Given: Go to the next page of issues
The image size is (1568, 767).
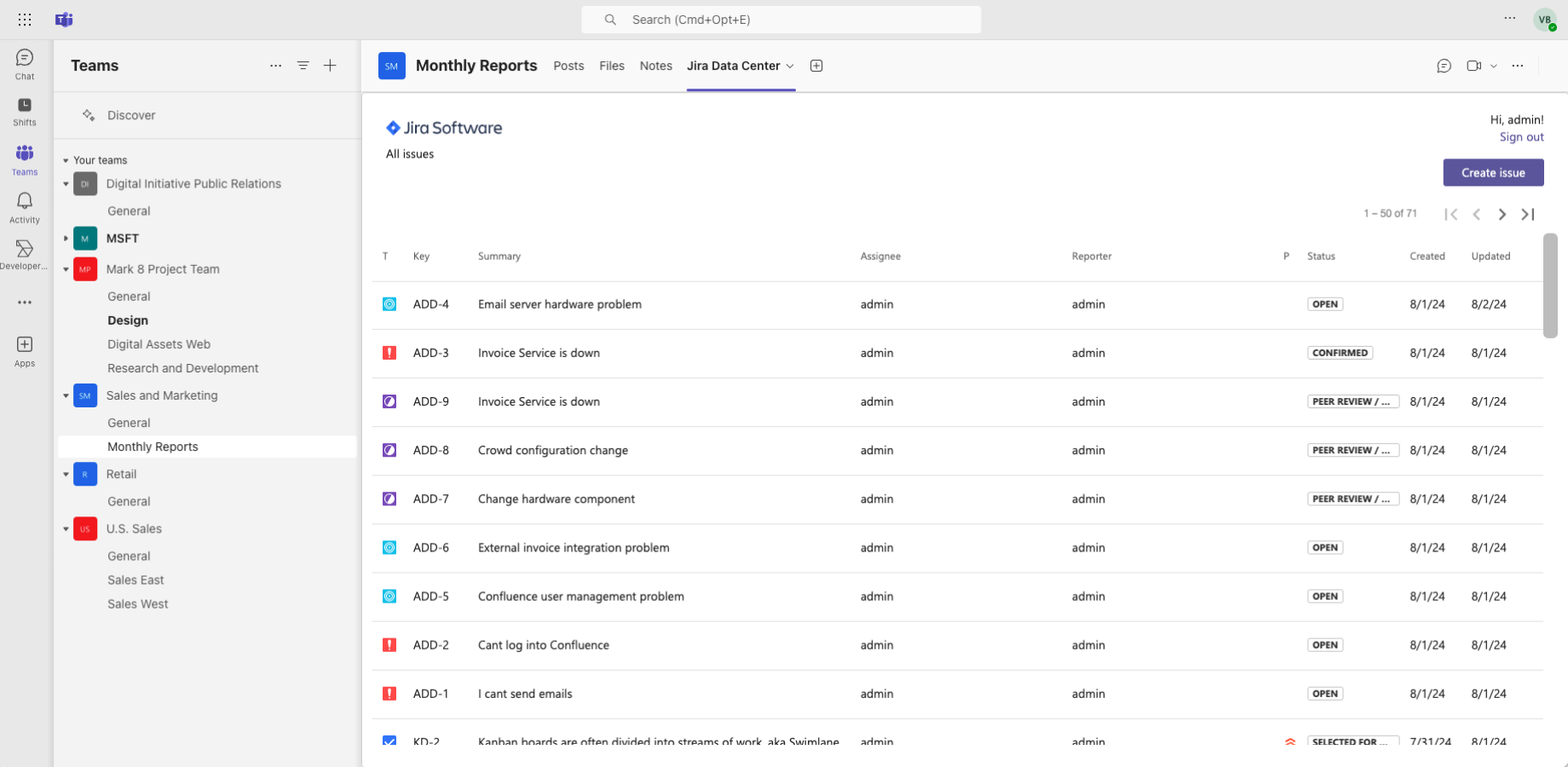Looking at the screenshot, I should coord(1502,214).
